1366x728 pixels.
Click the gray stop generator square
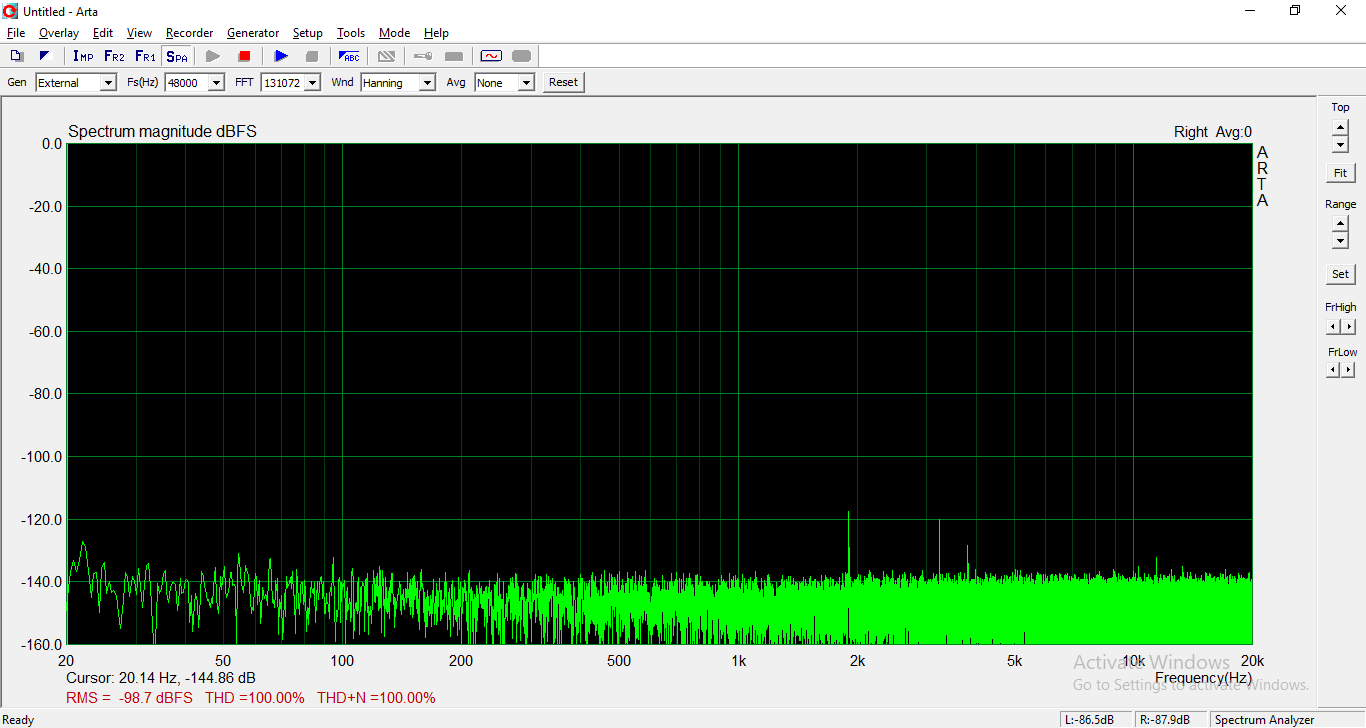312,56
